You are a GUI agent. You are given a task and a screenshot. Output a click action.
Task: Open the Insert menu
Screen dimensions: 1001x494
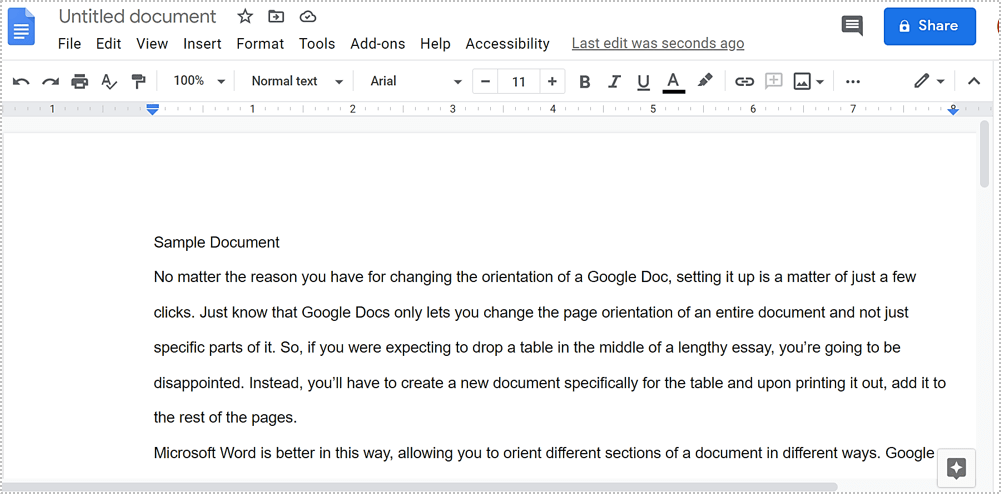point(202,44)
